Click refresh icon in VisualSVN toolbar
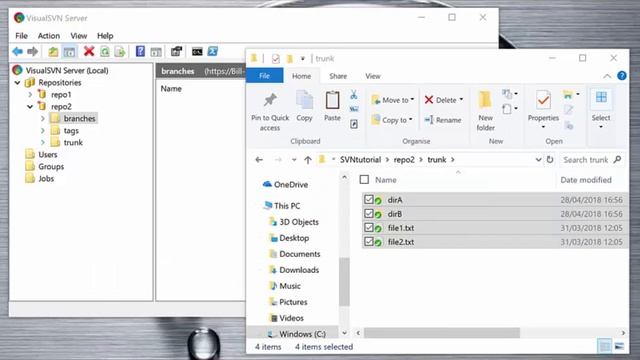640x360 pixels. [105, 52]
